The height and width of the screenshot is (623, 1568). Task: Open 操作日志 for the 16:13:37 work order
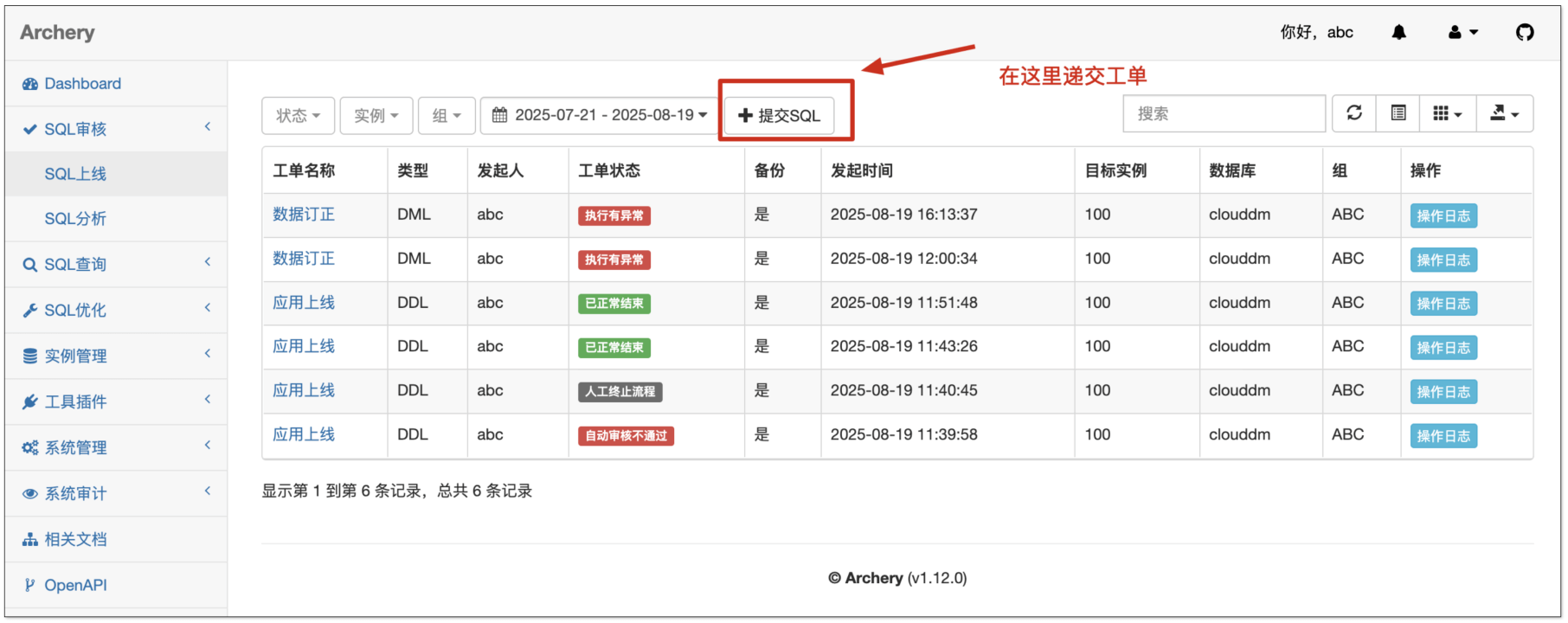(x=1443, y=216)
